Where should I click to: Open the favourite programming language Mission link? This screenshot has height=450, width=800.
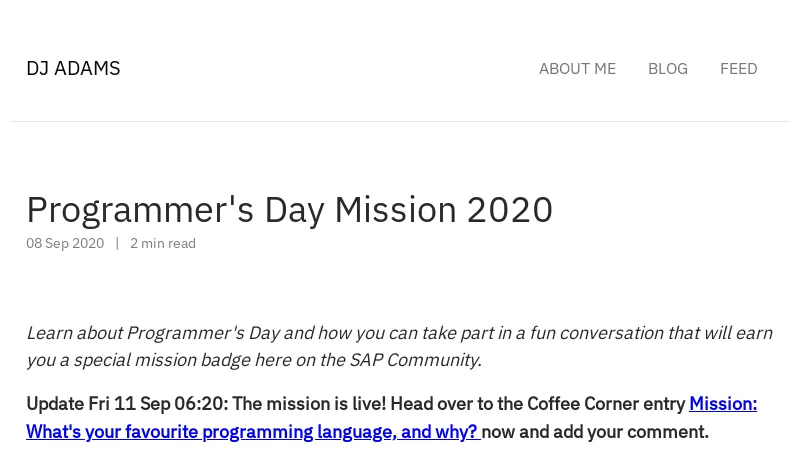click(250, 432)
